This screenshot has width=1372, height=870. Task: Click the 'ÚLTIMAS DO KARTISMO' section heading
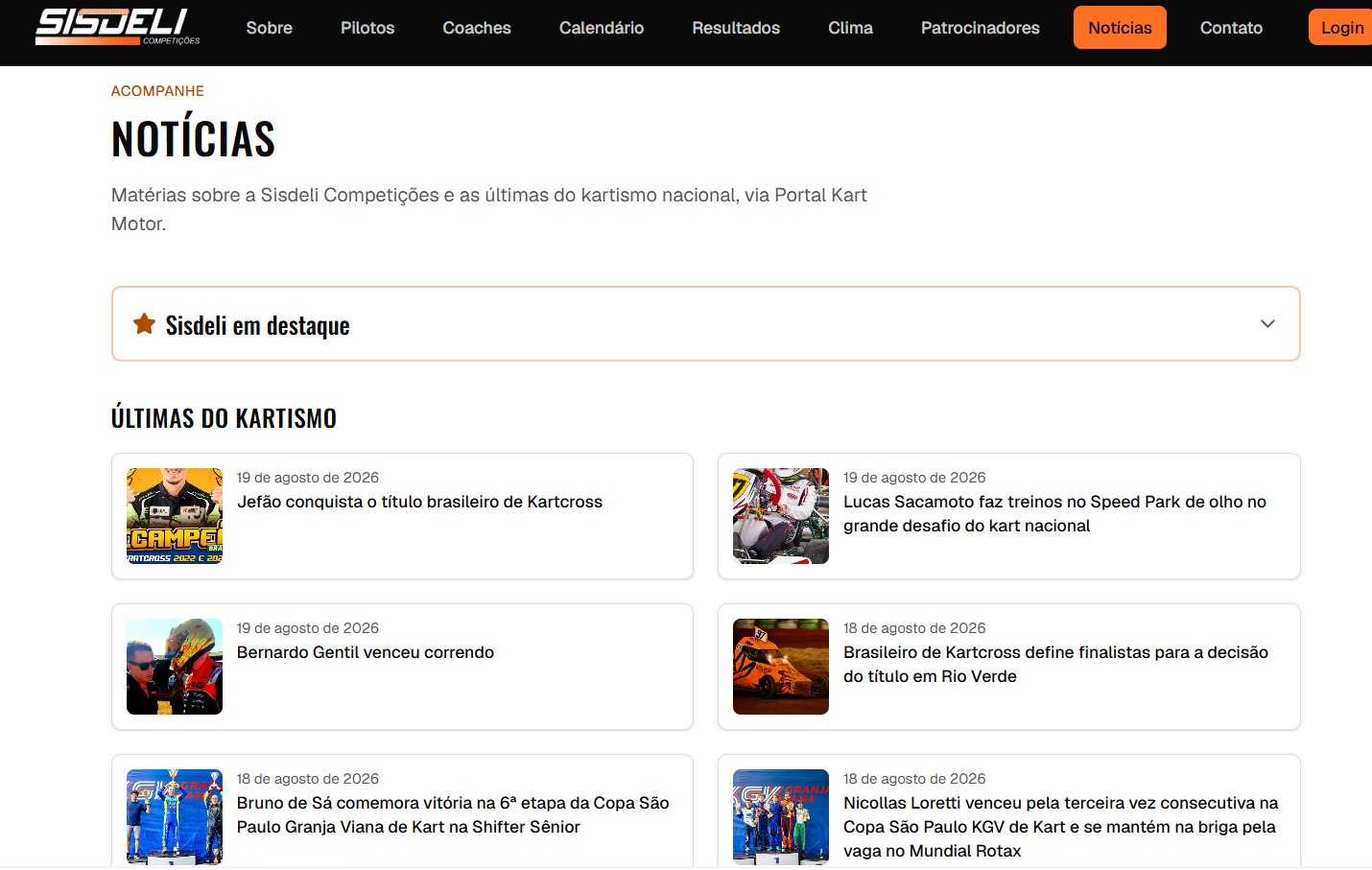click(x=224, y=418)
